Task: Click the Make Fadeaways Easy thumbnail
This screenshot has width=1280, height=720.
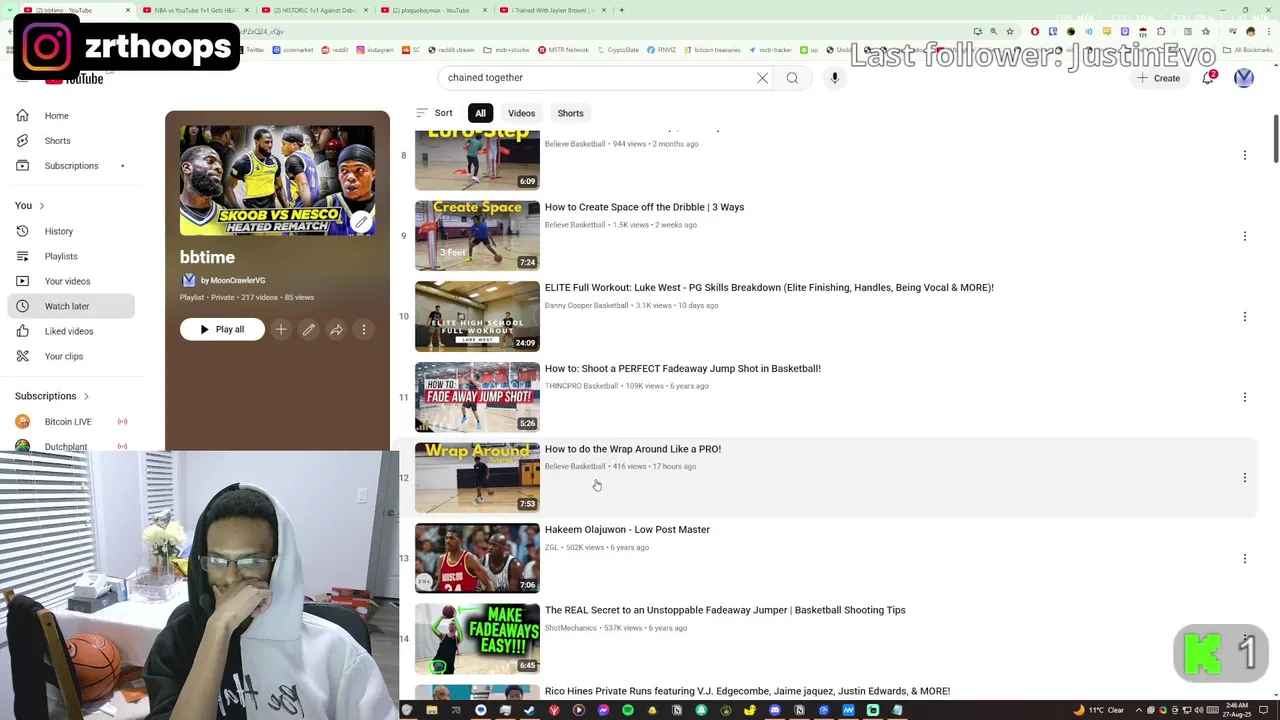Action: pyautogui.click(x=477, y=639)
